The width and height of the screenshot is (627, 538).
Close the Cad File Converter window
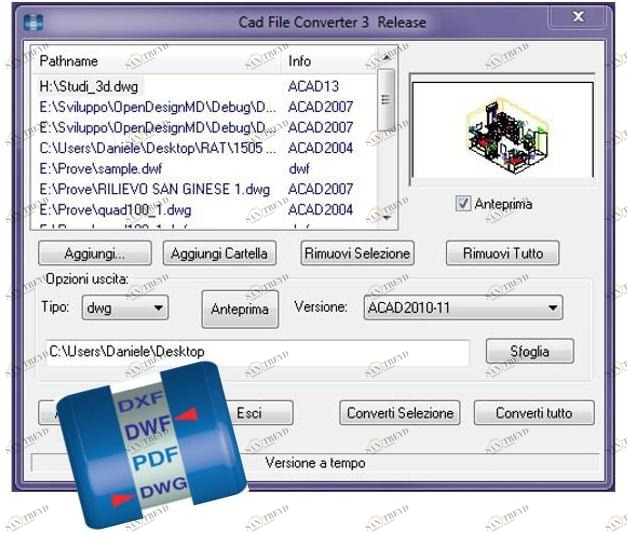point(578,17)
